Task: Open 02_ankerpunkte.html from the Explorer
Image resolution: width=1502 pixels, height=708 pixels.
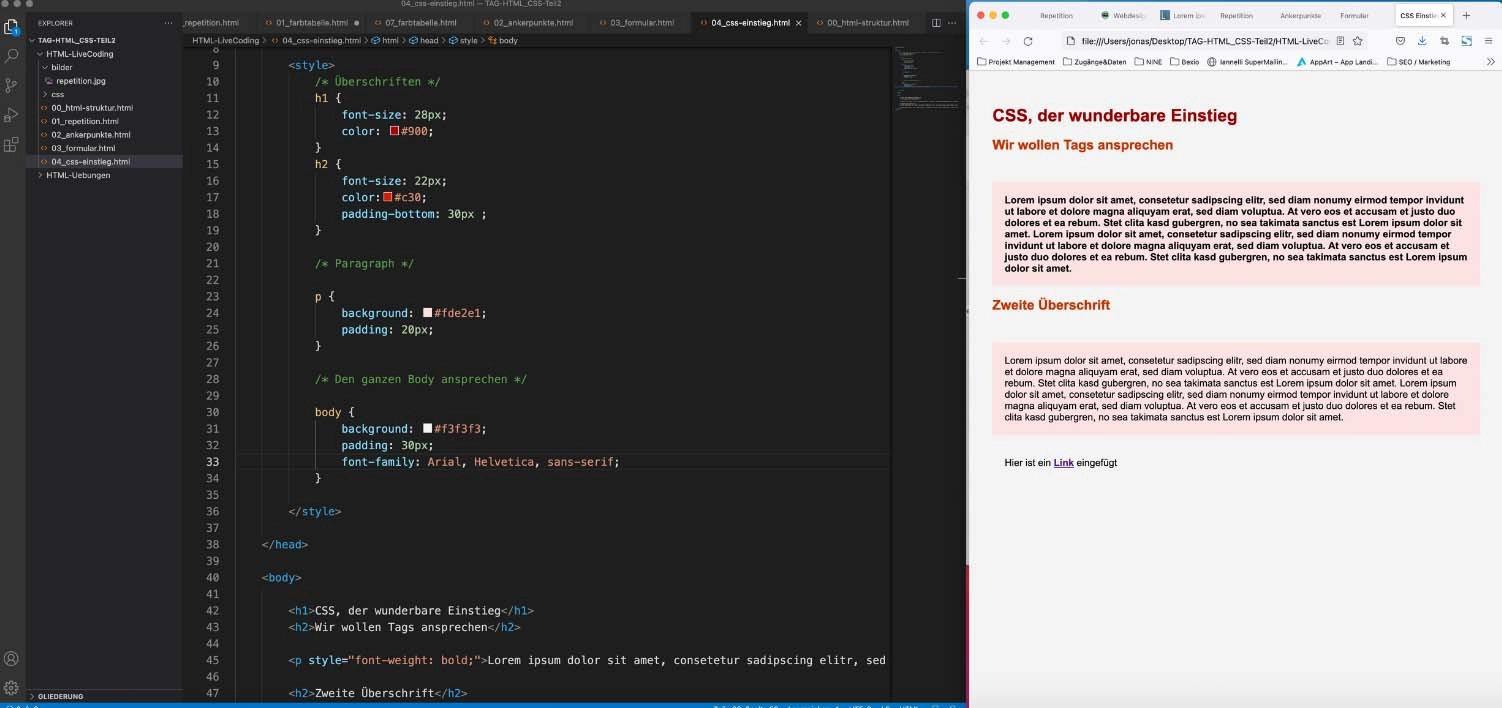Action: (x=90, y=134)
